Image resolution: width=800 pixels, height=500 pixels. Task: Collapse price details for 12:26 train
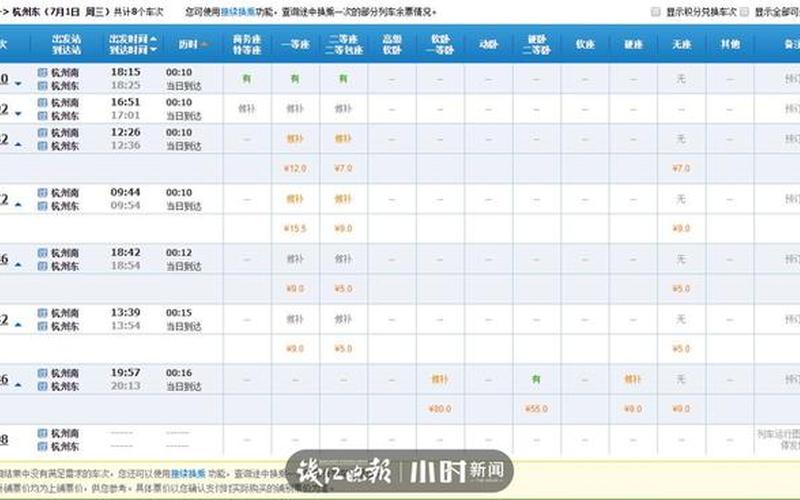18,144
